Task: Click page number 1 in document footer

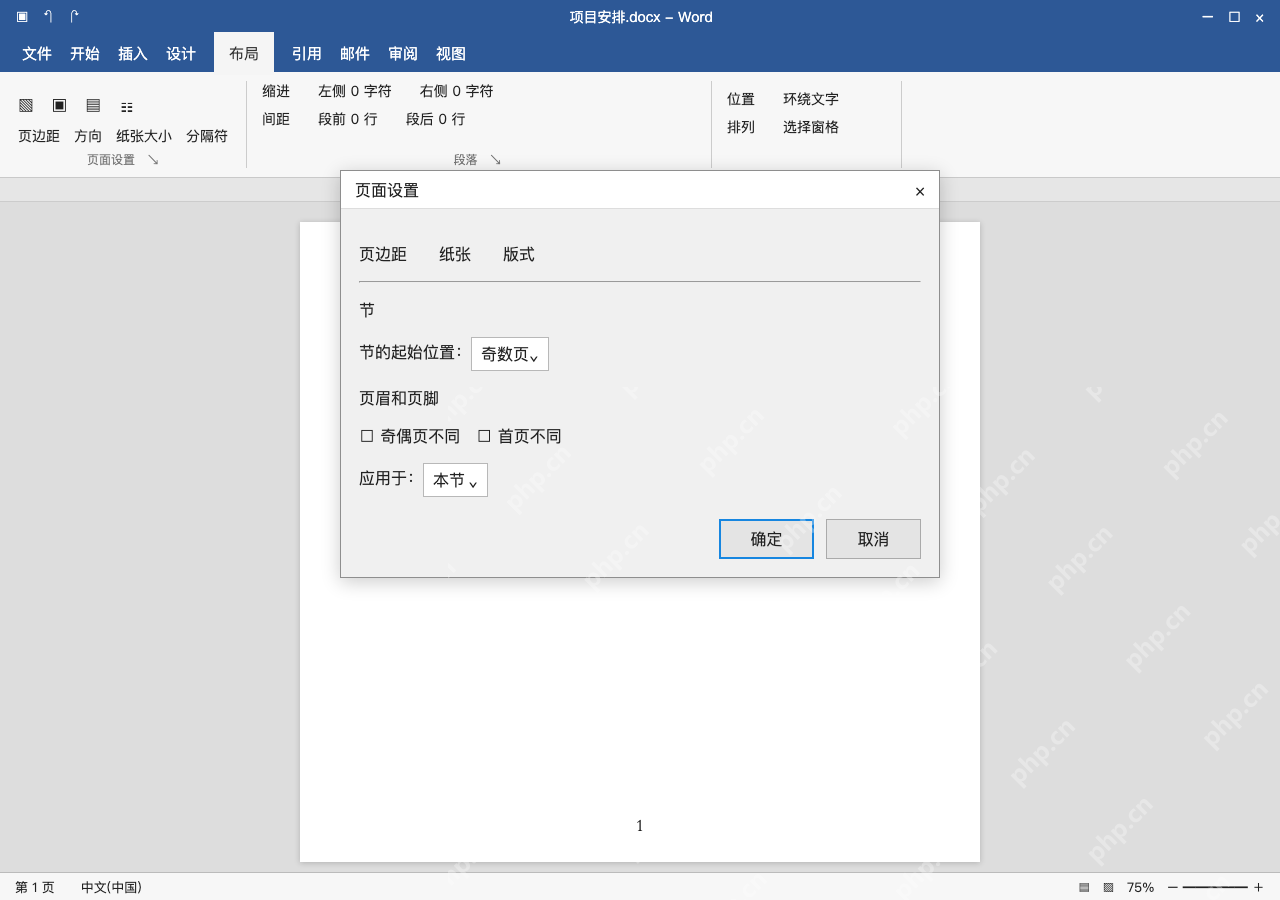Action: 640,826
